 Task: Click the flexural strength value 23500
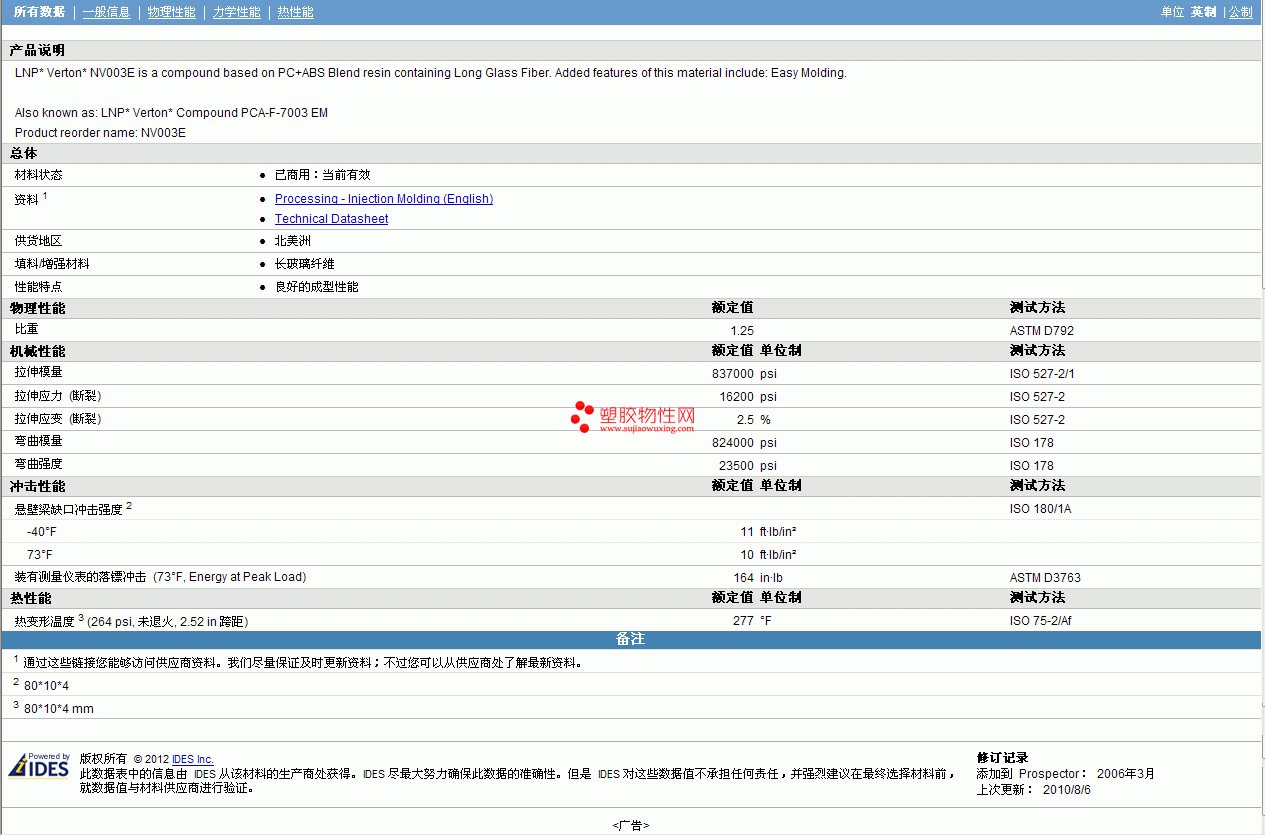(737, 466)
